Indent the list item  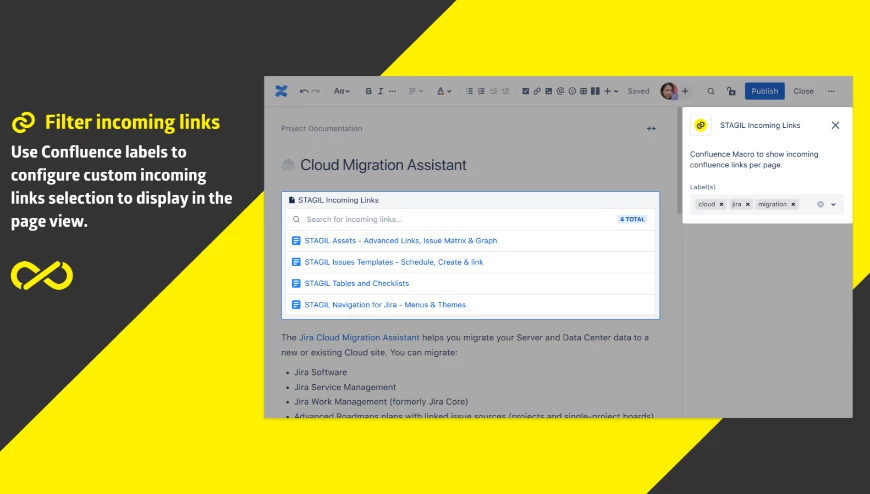click(x=505, y=91)
